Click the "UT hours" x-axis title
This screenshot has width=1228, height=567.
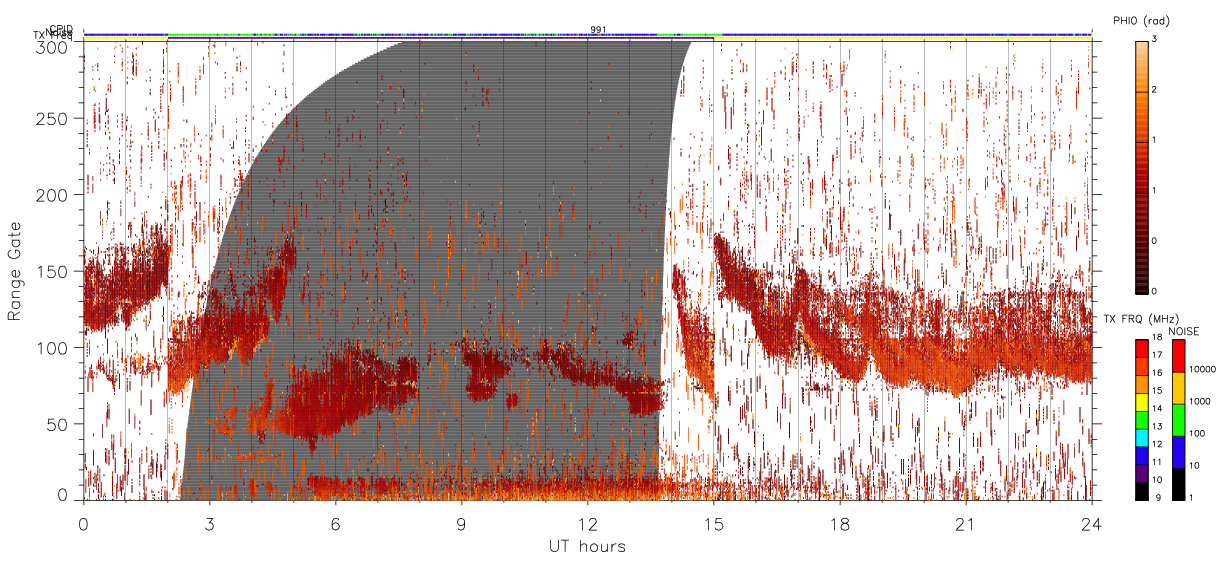[587, 546]
